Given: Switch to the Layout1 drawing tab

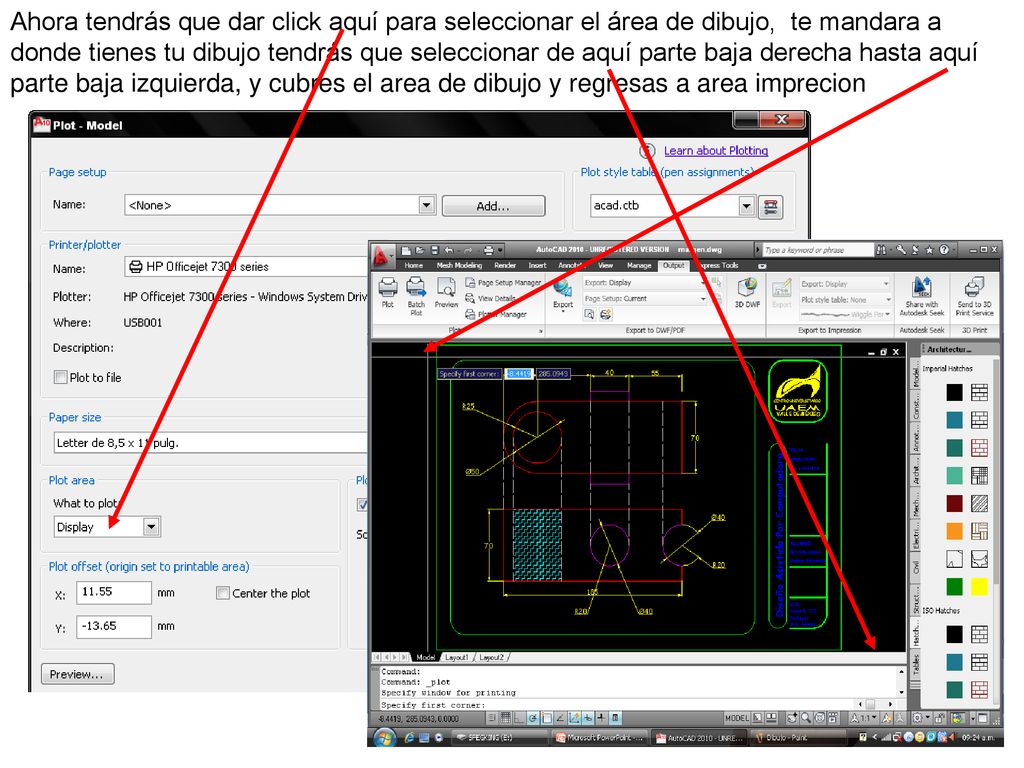Looking at the screenshot, I should [x=456, y=657].
